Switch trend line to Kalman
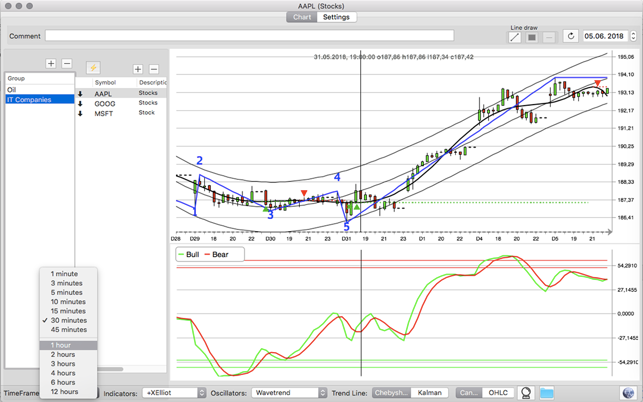This screenshot has height=402, width=643. tap(429, 393)
